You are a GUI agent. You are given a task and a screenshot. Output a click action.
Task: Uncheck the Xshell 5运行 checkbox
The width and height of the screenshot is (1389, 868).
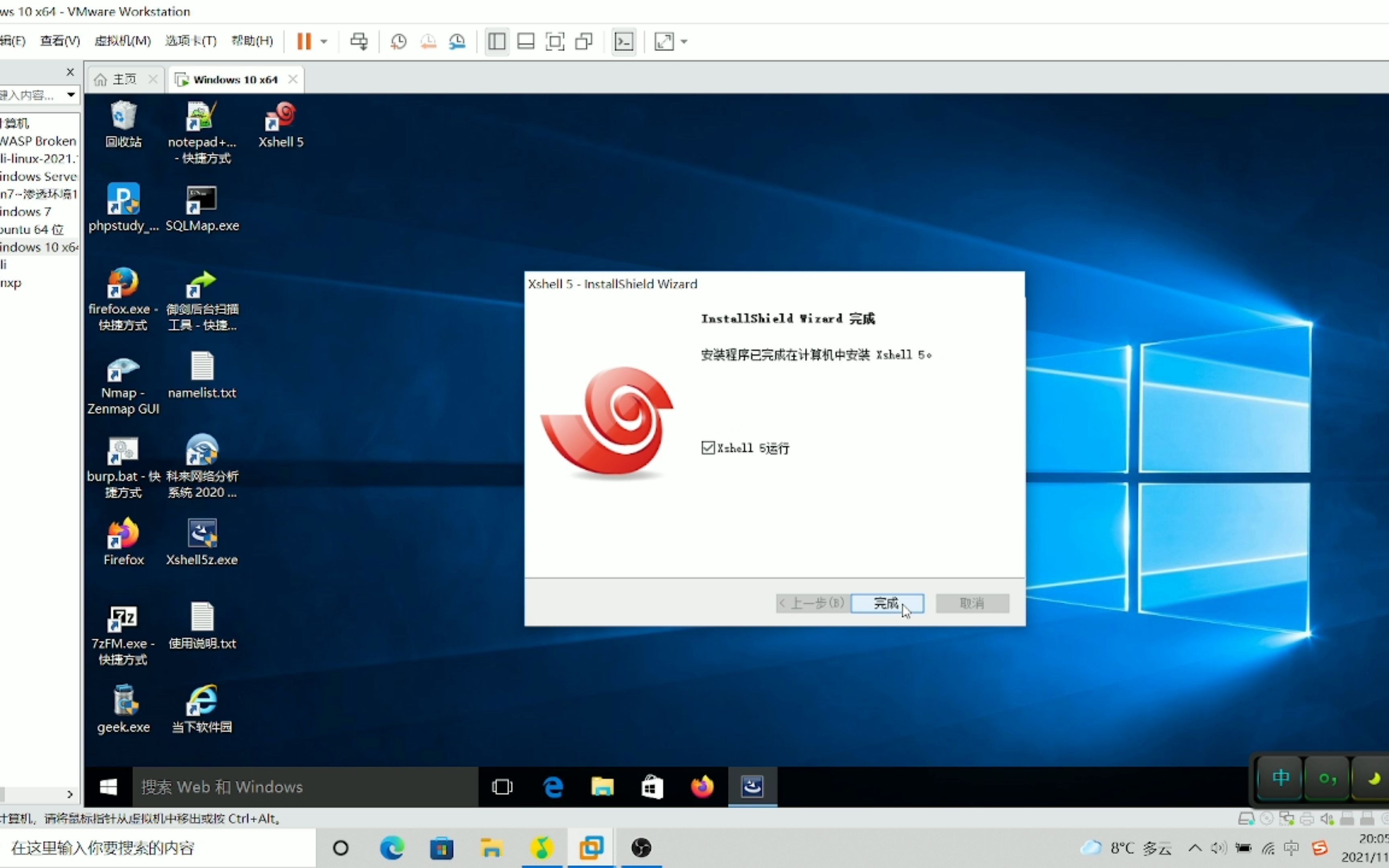(x=708, y=448)
